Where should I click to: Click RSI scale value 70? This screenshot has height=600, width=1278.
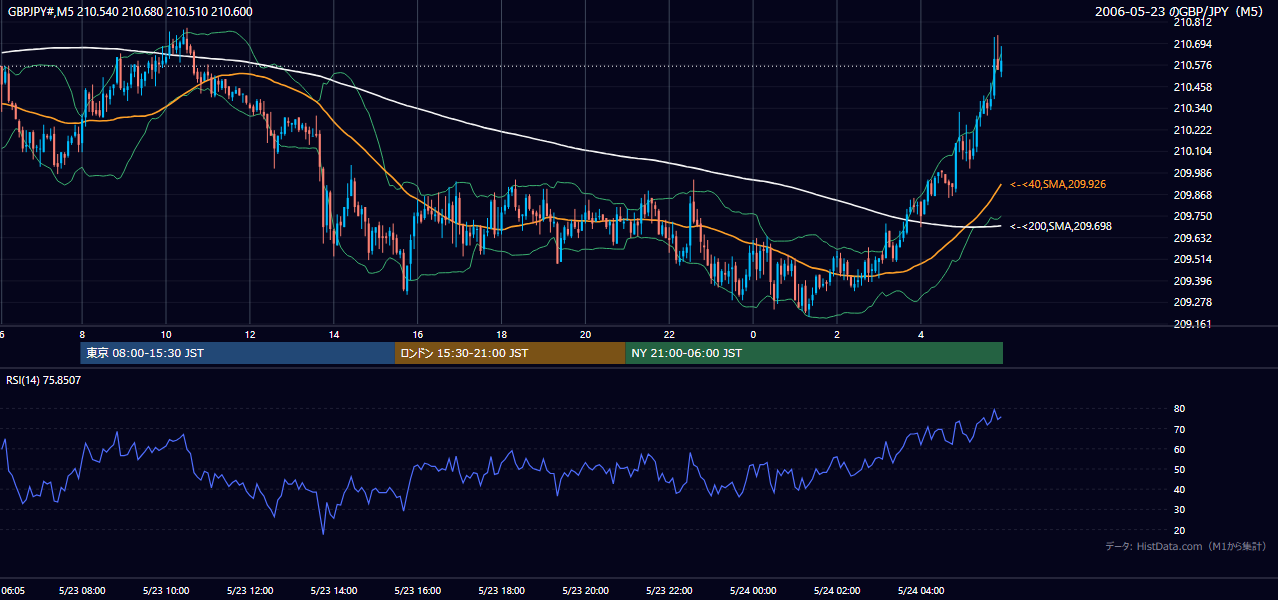pos(1180,429)
